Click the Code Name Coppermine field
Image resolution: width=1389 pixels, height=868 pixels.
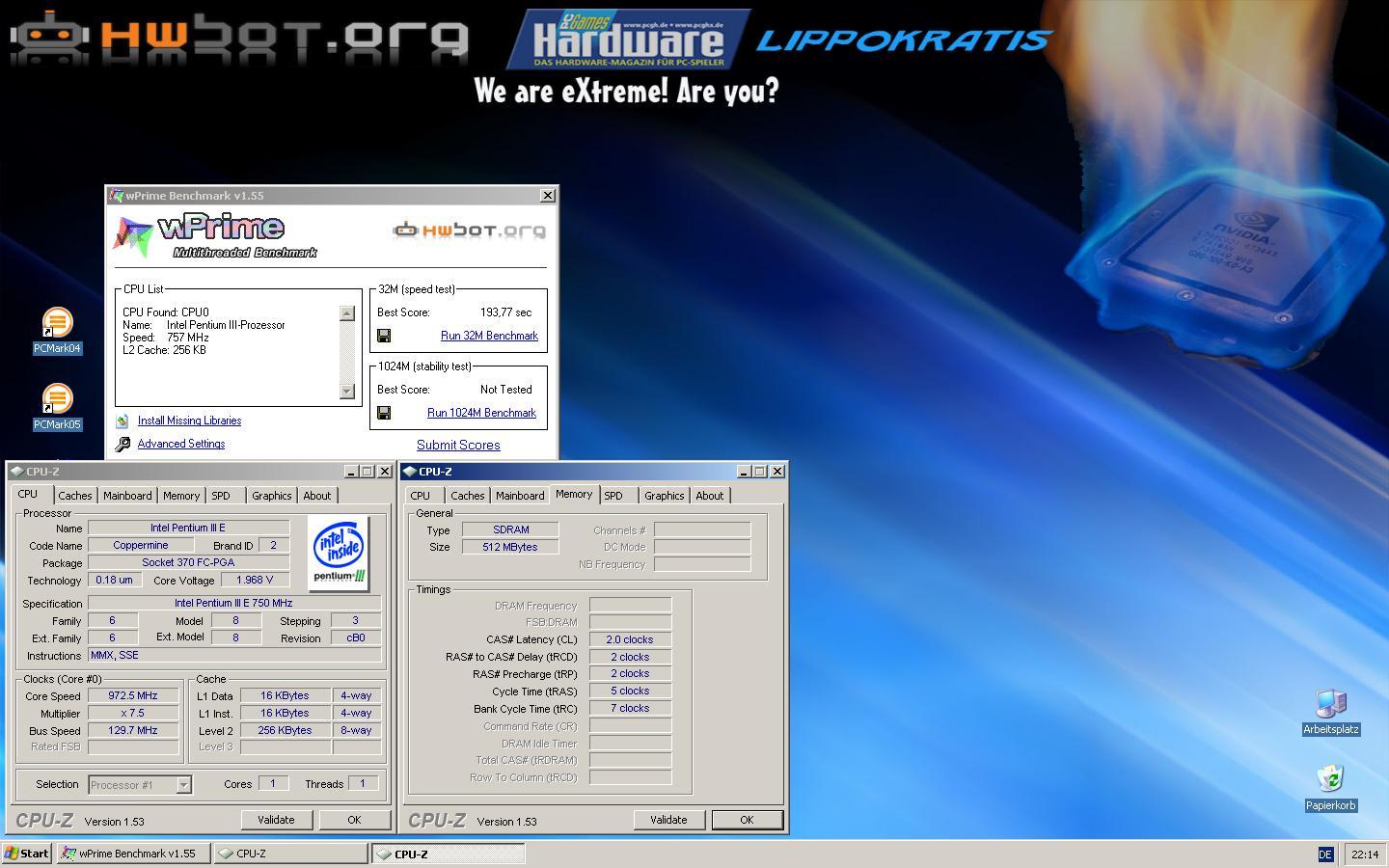coord(141,545)
